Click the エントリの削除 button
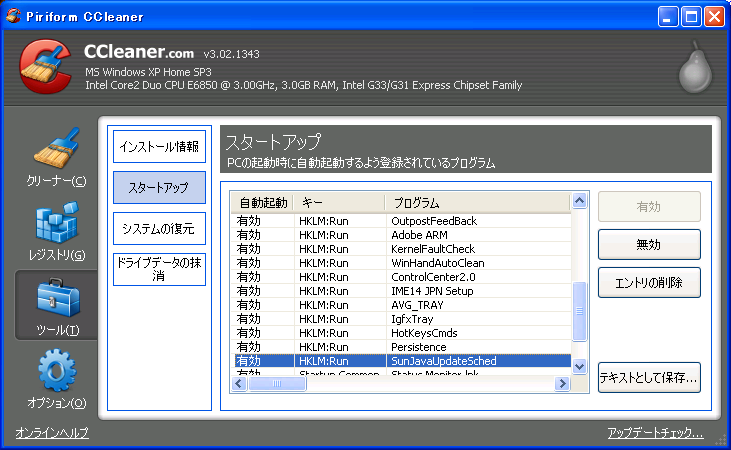 (x=649, y=283)
